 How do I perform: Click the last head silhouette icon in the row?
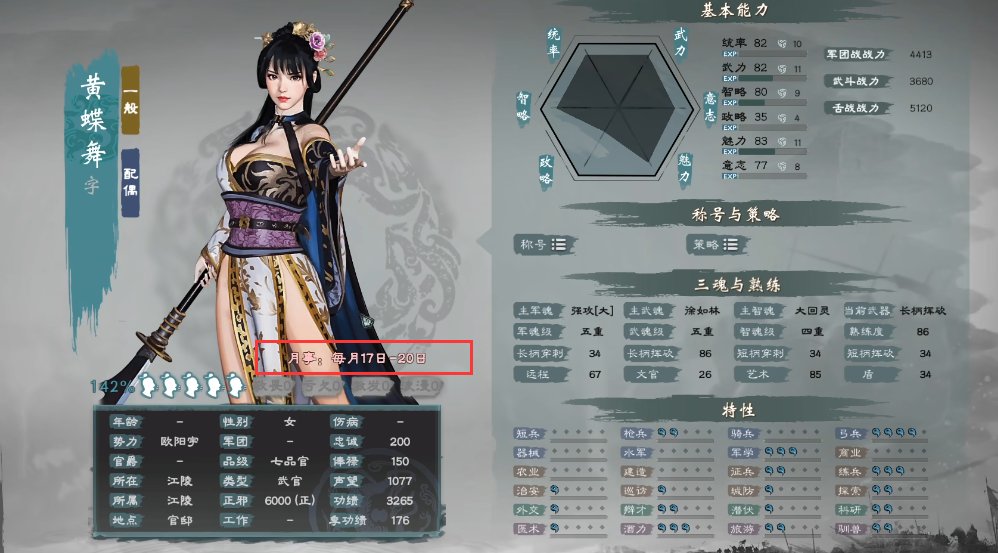(x=234, y=385)
